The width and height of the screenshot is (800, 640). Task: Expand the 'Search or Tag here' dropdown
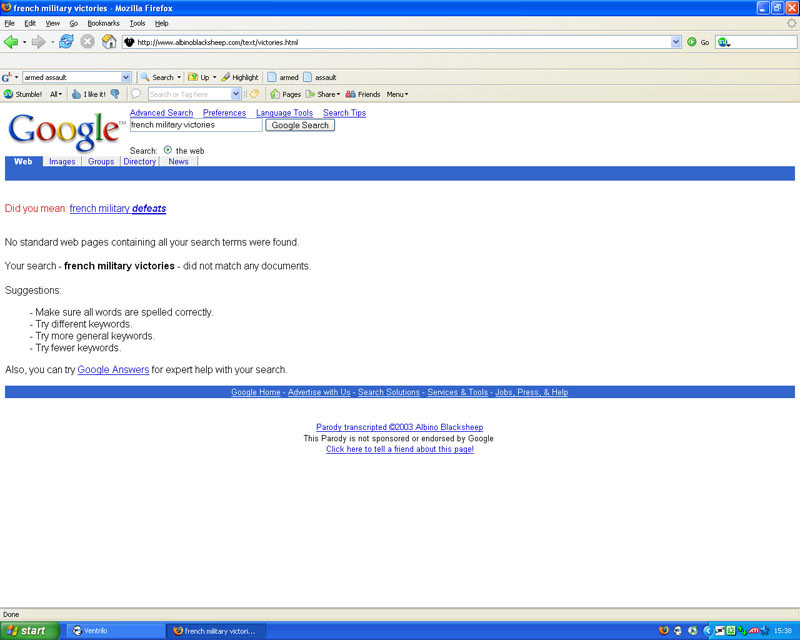click(x=236, y=94)
